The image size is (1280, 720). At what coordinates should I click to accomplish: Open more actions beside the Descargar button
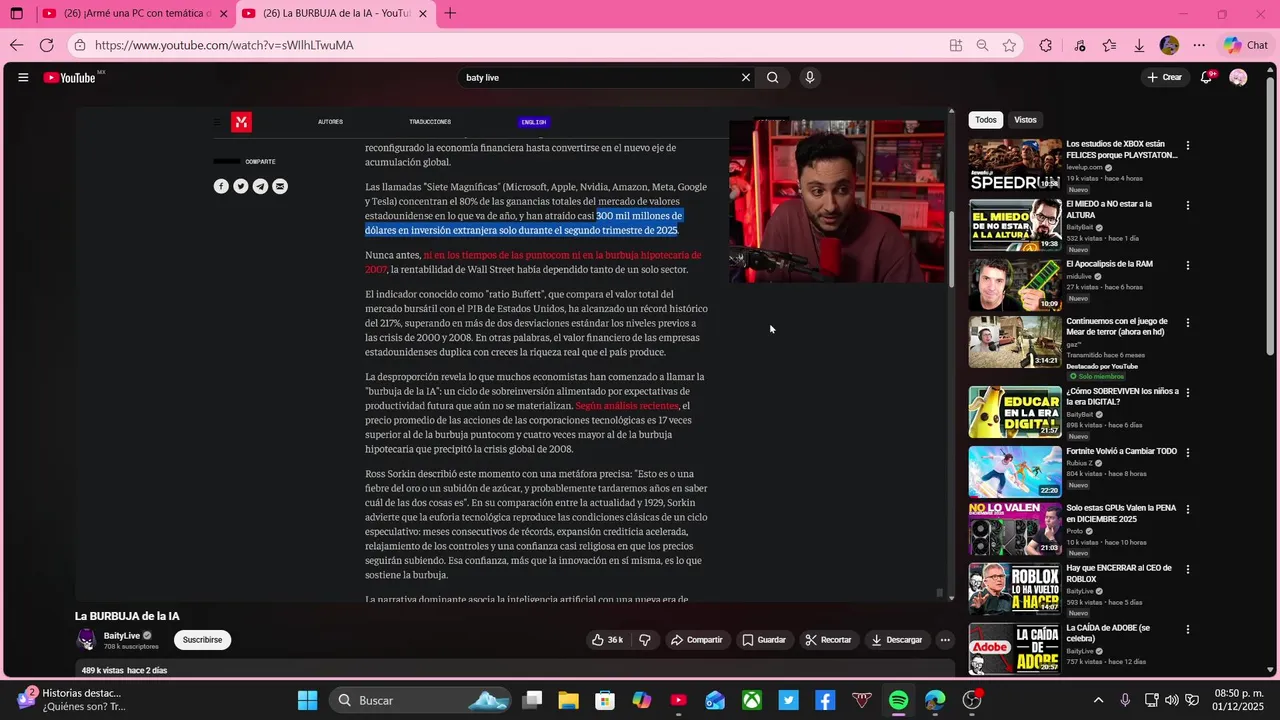[945, 640]
